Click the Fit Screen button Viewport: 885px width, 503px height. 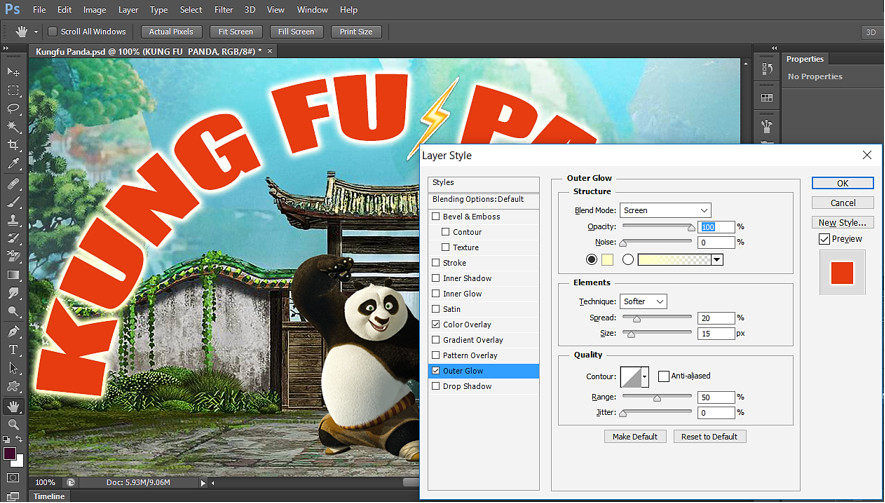tap(236, 32)
